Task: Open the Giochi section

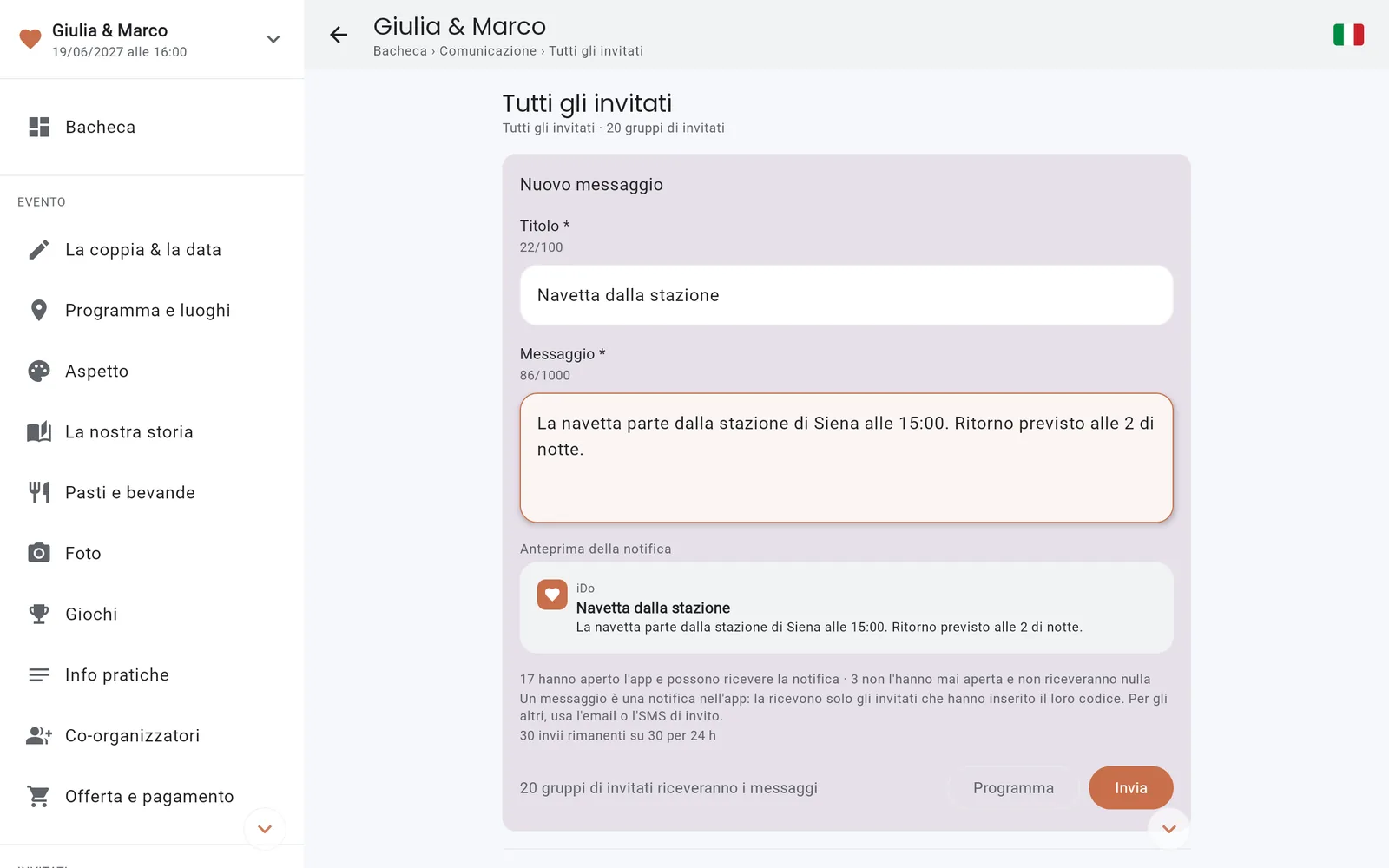Action: pyautogui.click(x=152, y=615)
